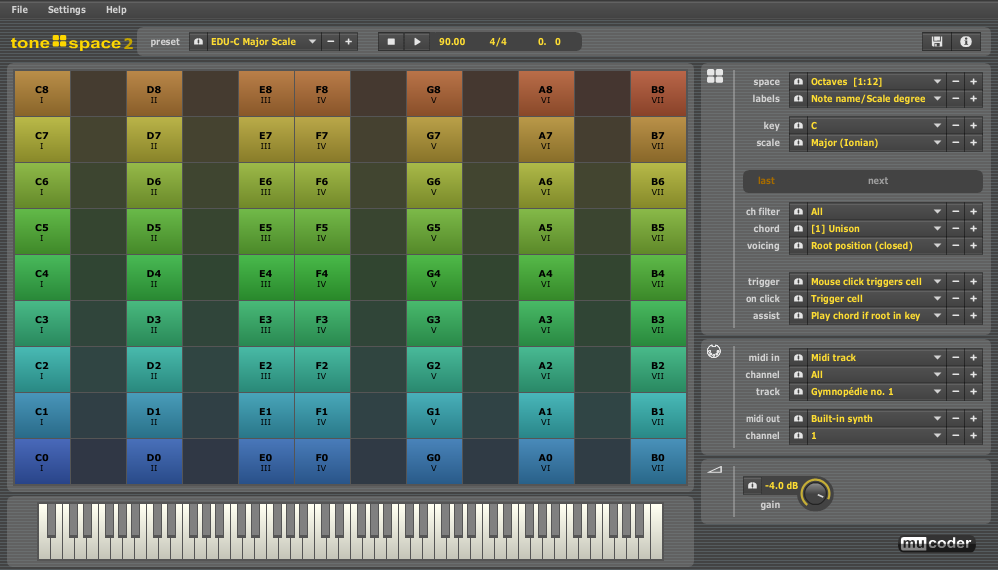Open trigger dropdown Mouse click triggers cell
This screenshot has height=570, width=998.
click(x=876, y=281)
